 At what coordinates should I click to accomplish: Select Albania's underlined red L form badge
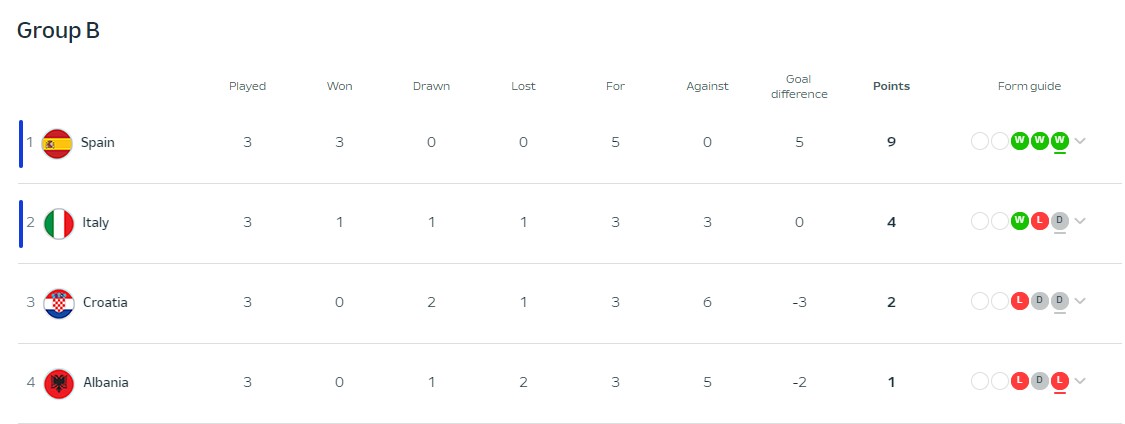(x=1060, y=381)
